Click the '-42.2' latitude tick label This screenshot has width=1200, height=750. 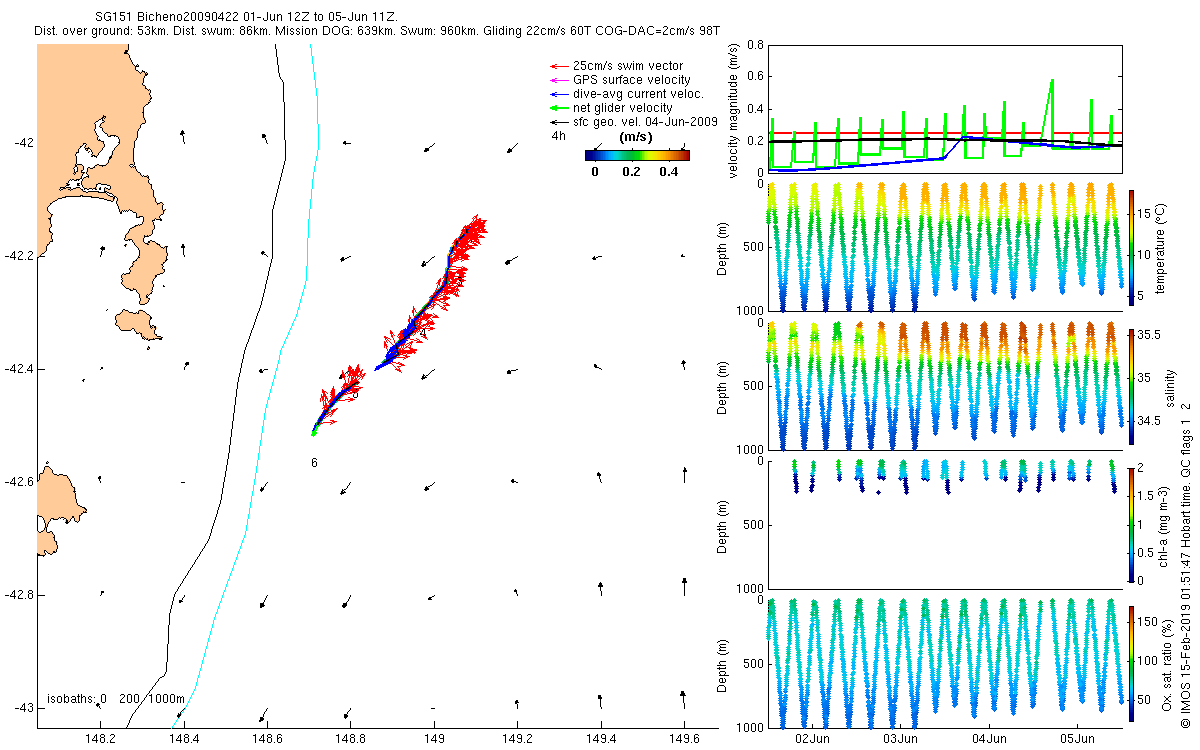pyautogui.click(x=20, y=256)
